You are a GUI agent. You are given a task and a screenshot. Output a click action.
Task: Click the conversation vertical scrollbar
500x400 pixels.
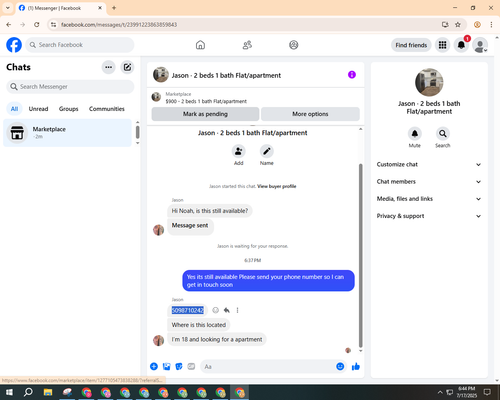pyautogui.click(x=360, y=256)
